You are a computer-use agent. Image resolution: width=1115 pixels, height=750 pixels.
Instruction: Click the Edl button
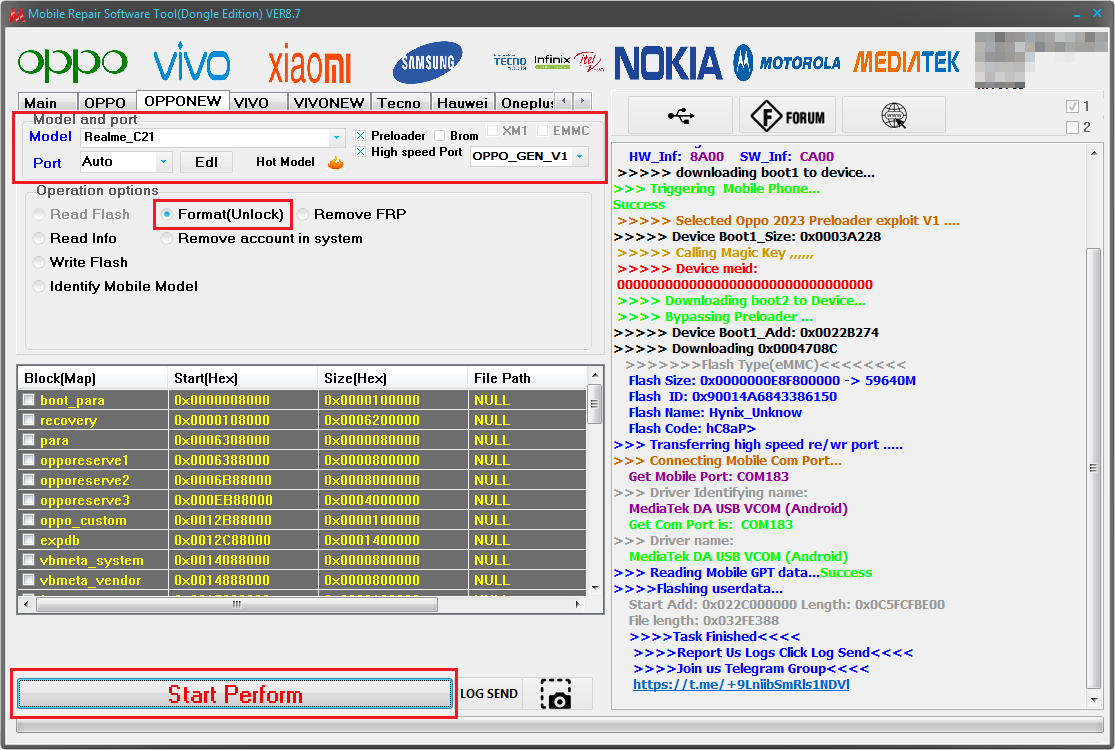click(206, 162)
